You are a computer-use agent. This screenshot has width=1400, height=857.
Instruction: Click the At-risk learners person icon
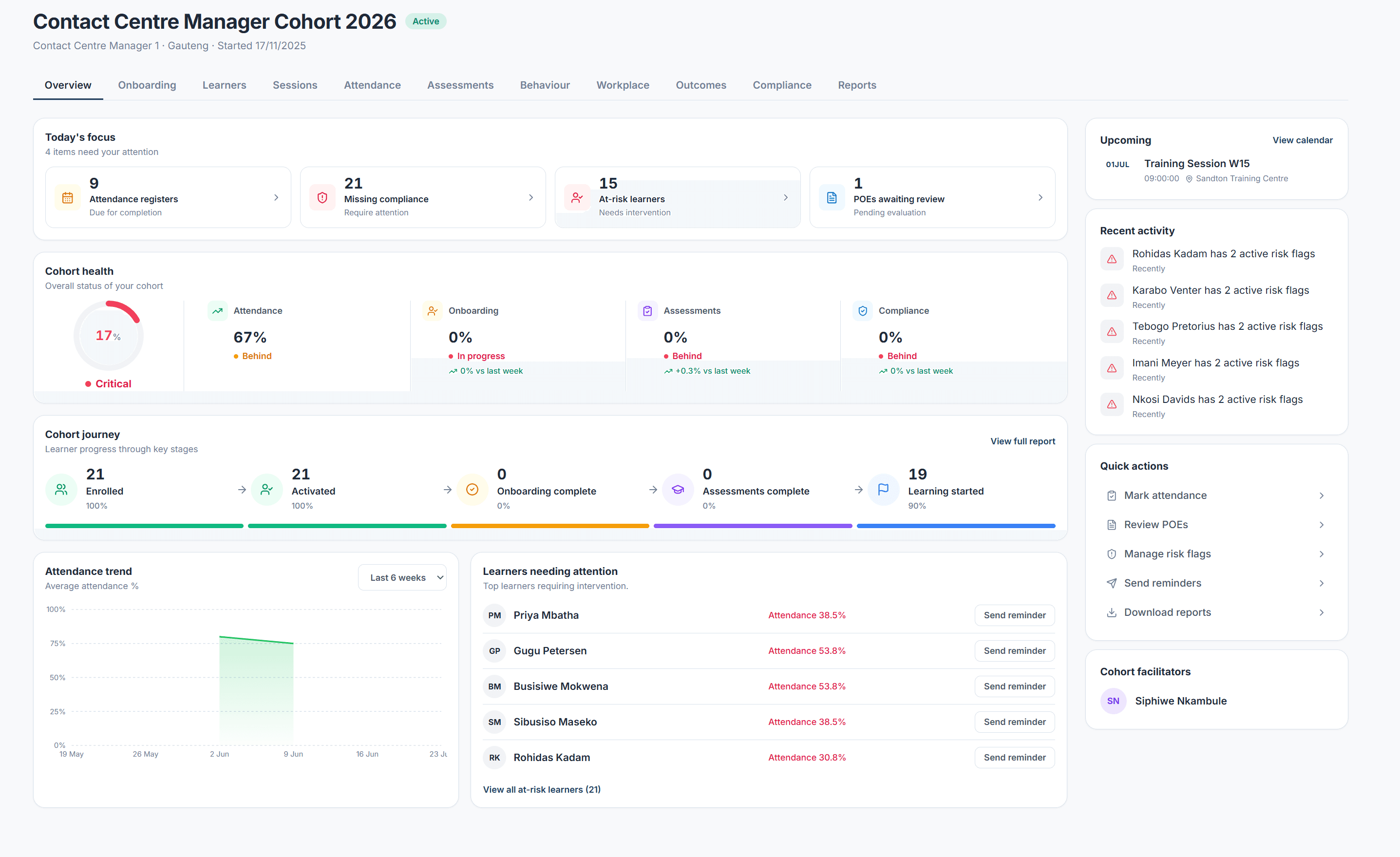tap(577, 198)
